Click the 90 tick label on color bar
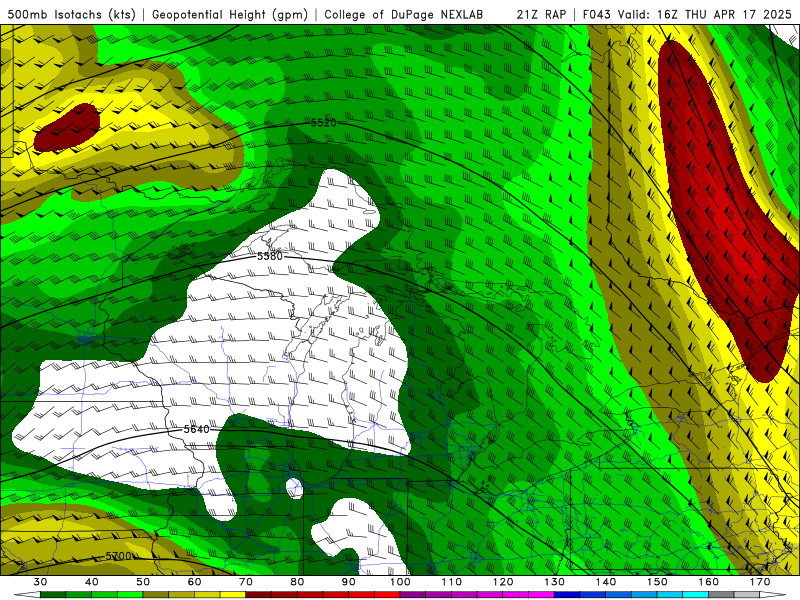This screenshot has height=600, width=800. pos(349,582)
